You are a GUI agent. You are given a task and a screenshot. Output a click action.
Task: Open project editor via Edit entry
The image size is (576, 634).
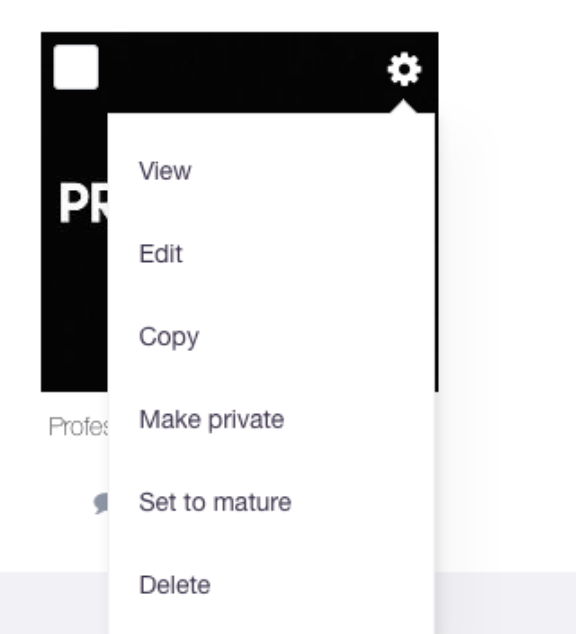(x=160, y=254)
